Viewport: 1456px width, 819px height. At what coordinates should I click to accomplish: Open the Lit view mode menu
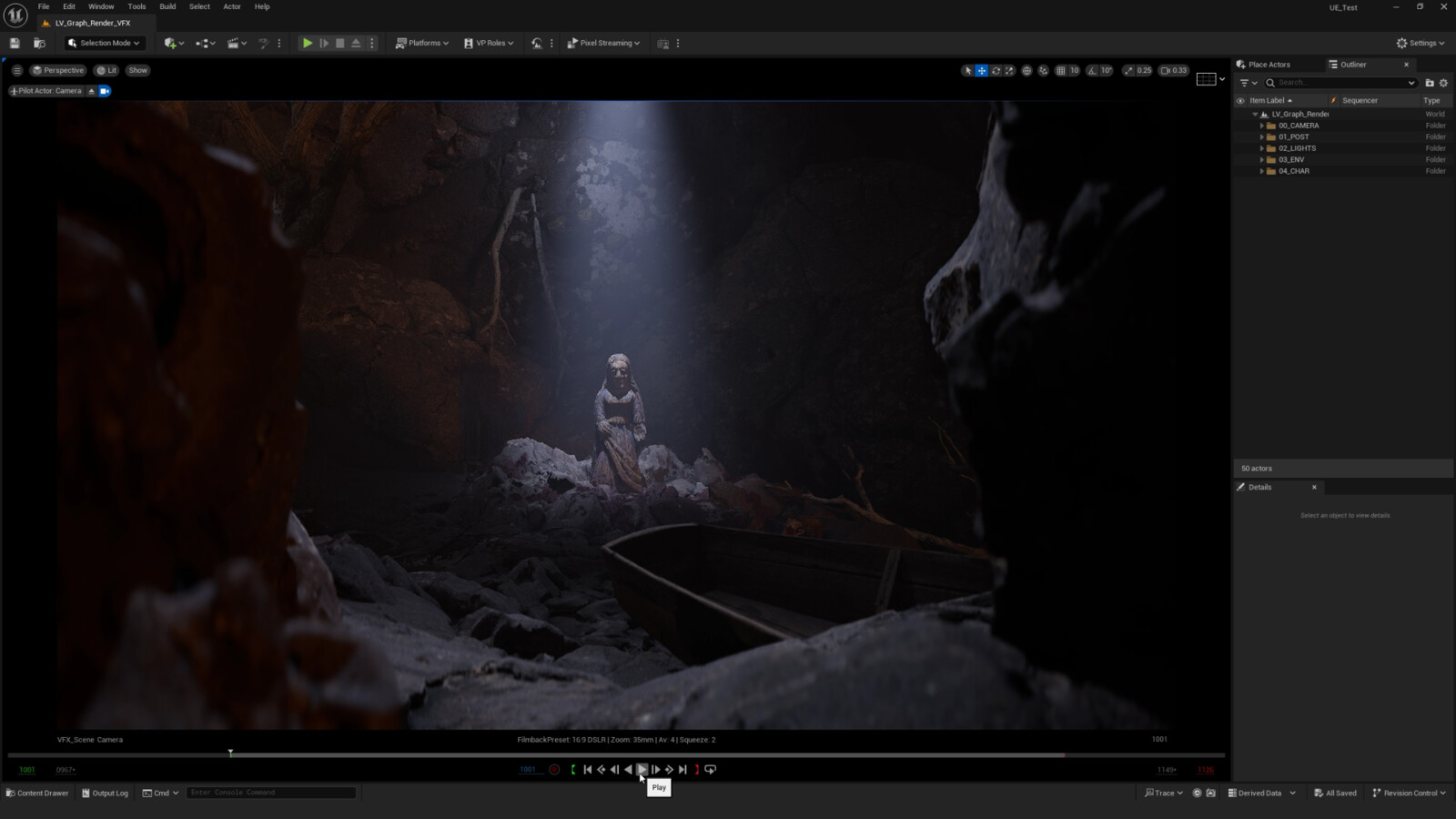click(106, 70)
